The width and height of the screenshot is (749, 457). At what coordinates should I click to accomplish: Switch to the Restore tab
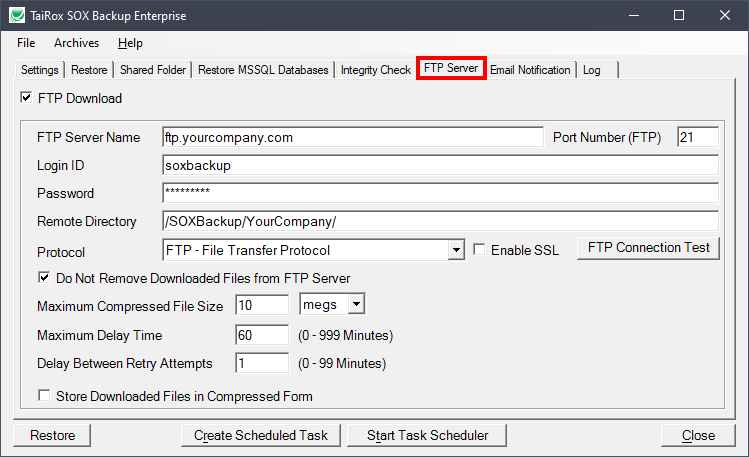89,70
